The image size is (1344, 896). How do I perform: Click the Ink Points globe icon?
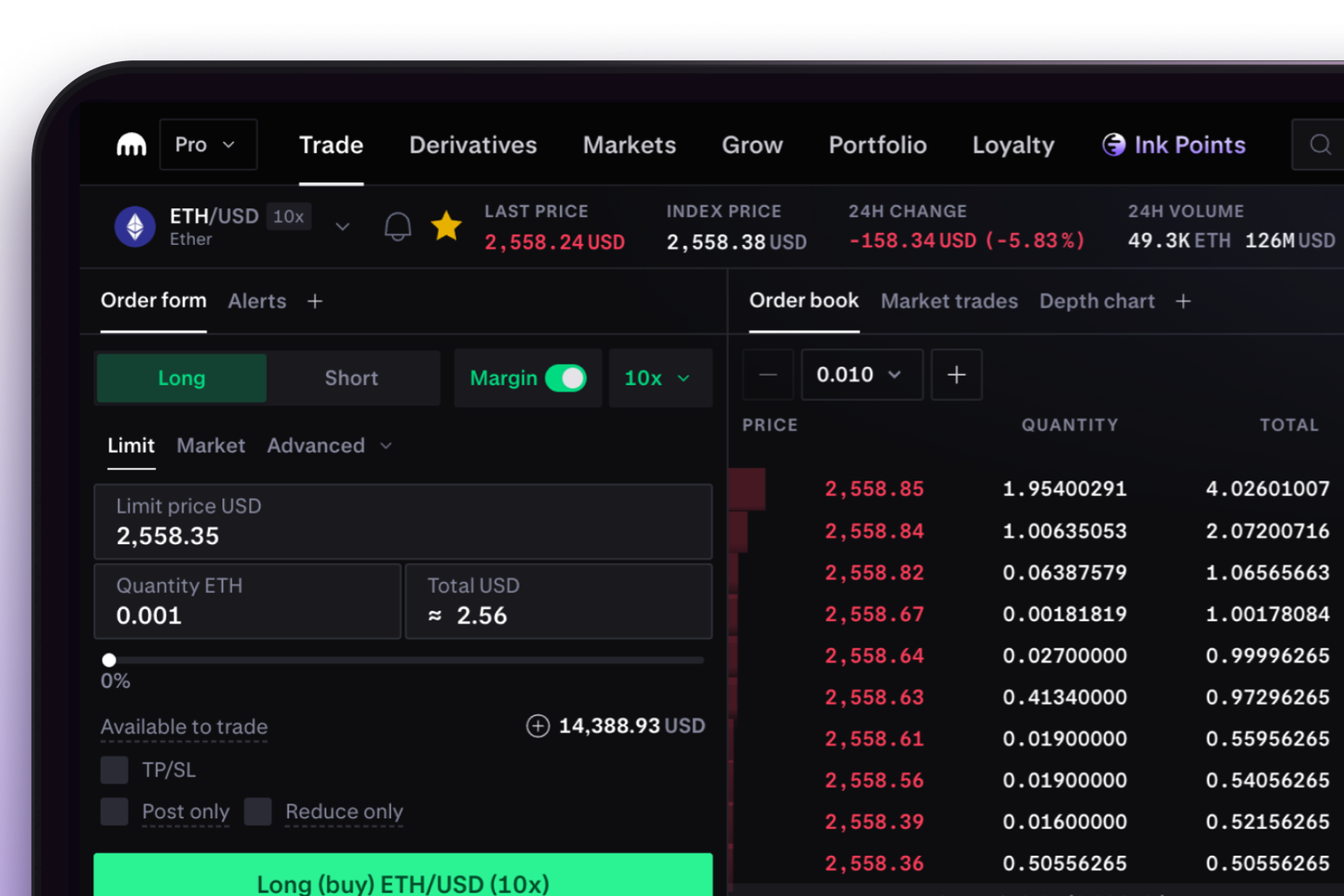pyautogui.click(x=1113, y=144)
